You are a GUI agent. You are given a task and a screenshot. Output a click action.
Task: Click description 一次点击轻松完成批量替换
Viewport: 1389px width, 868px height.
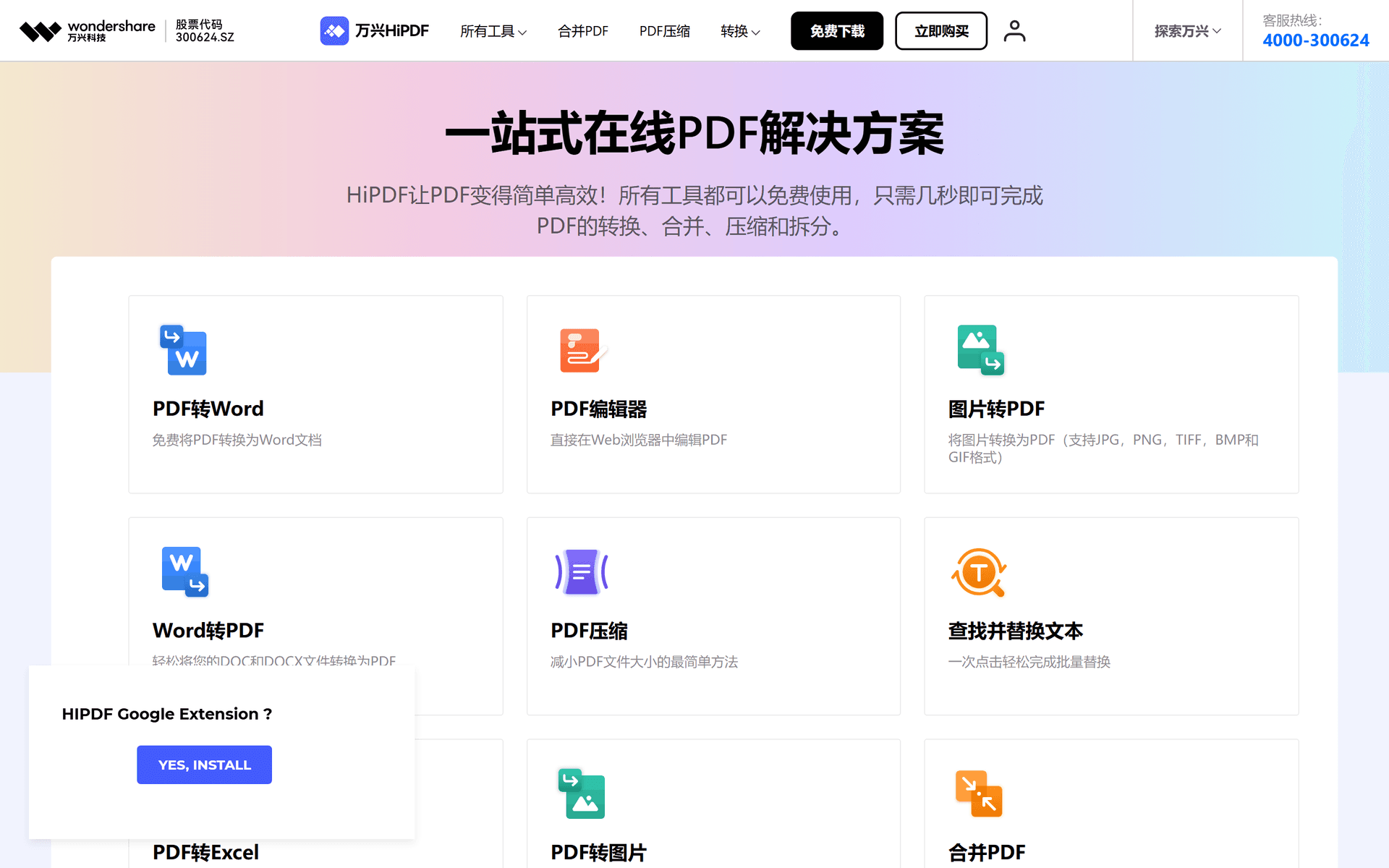click(1029, 662)
